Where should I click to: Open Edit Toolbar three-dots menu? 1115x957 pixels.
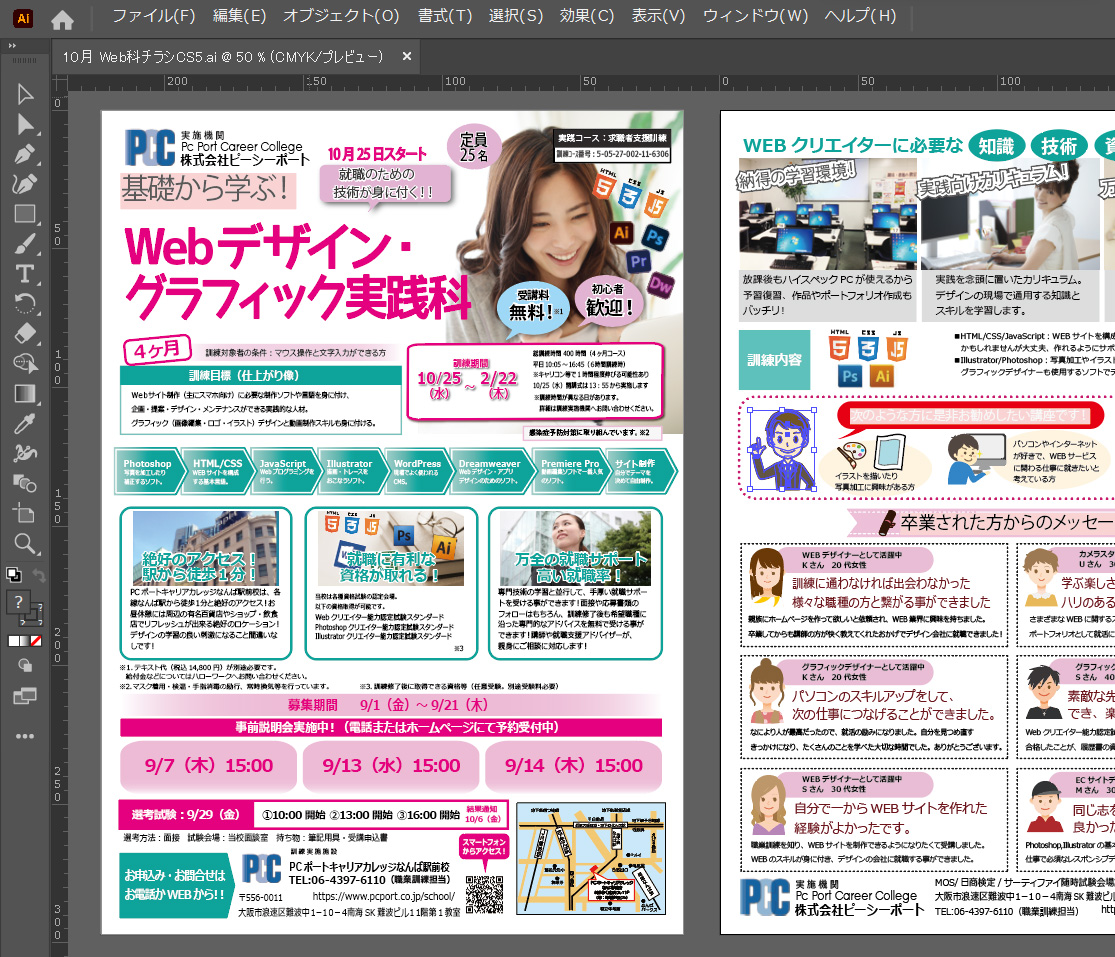[25, 737]
